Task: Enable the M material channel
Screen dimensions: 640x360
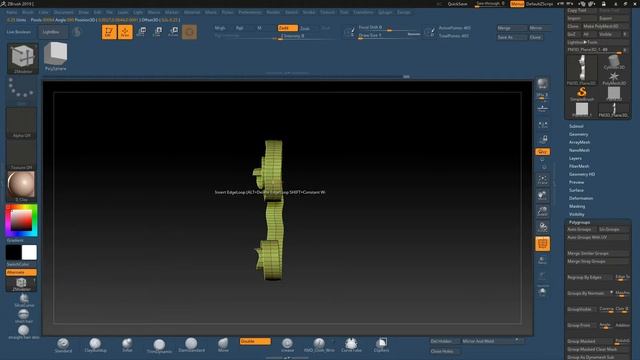Action: coord(260,28)
